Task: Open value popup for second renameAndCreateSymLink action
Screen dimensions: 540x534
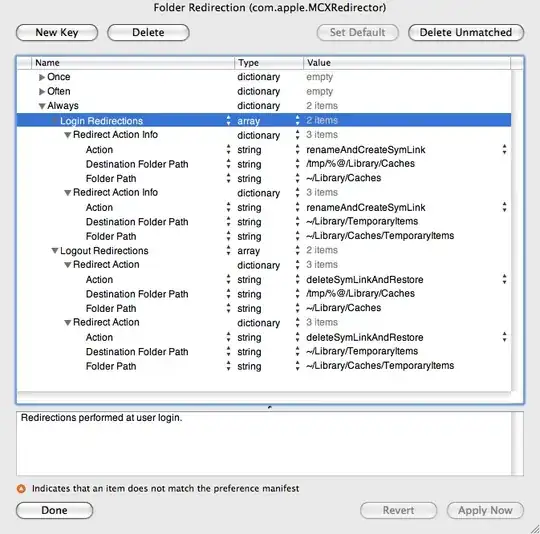Action: pyautogui.click(x=504, y=207)
